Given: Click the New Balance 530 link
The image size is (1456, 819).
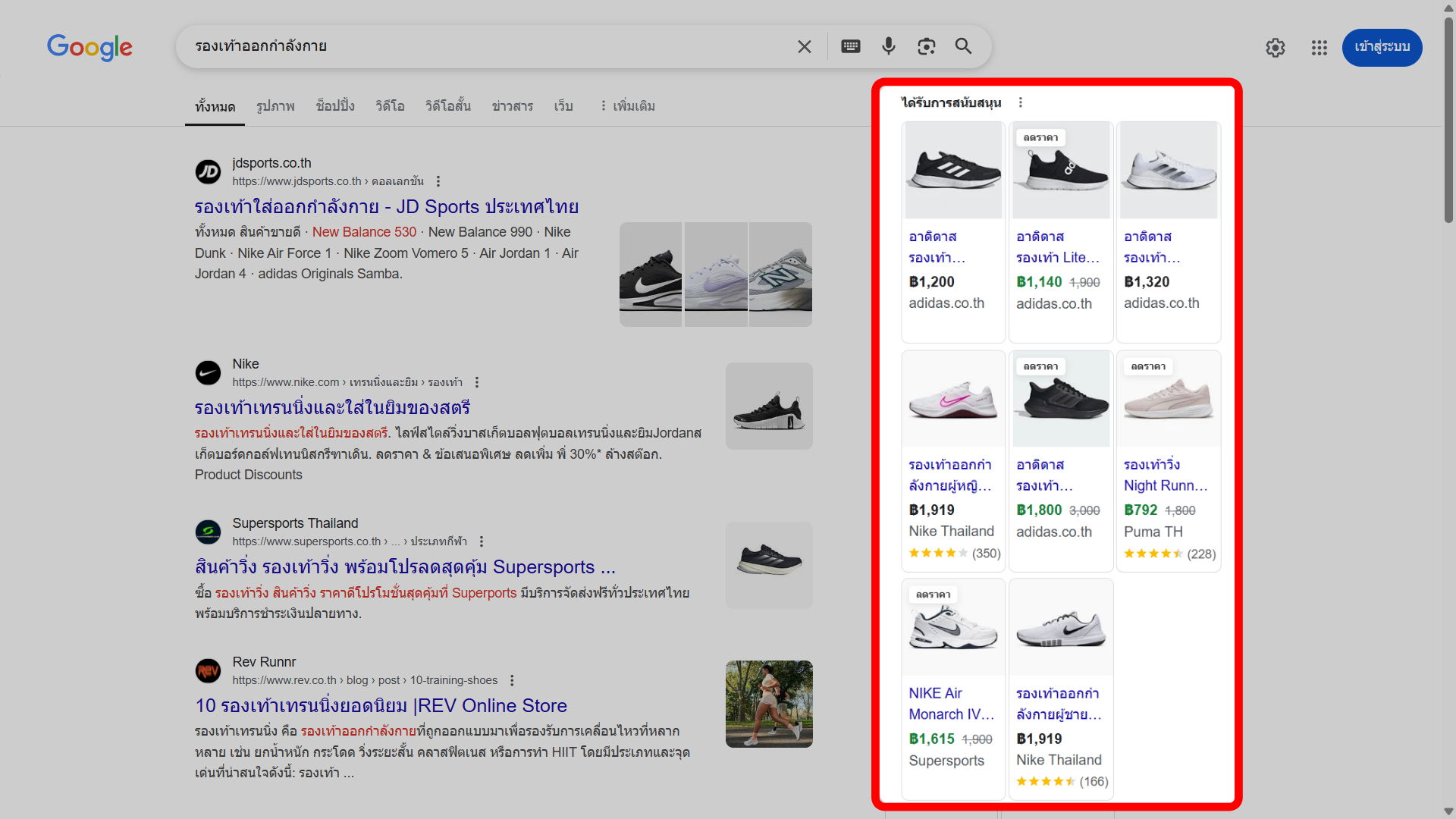Looking at the screenshot, I should [x=364, y=232].
